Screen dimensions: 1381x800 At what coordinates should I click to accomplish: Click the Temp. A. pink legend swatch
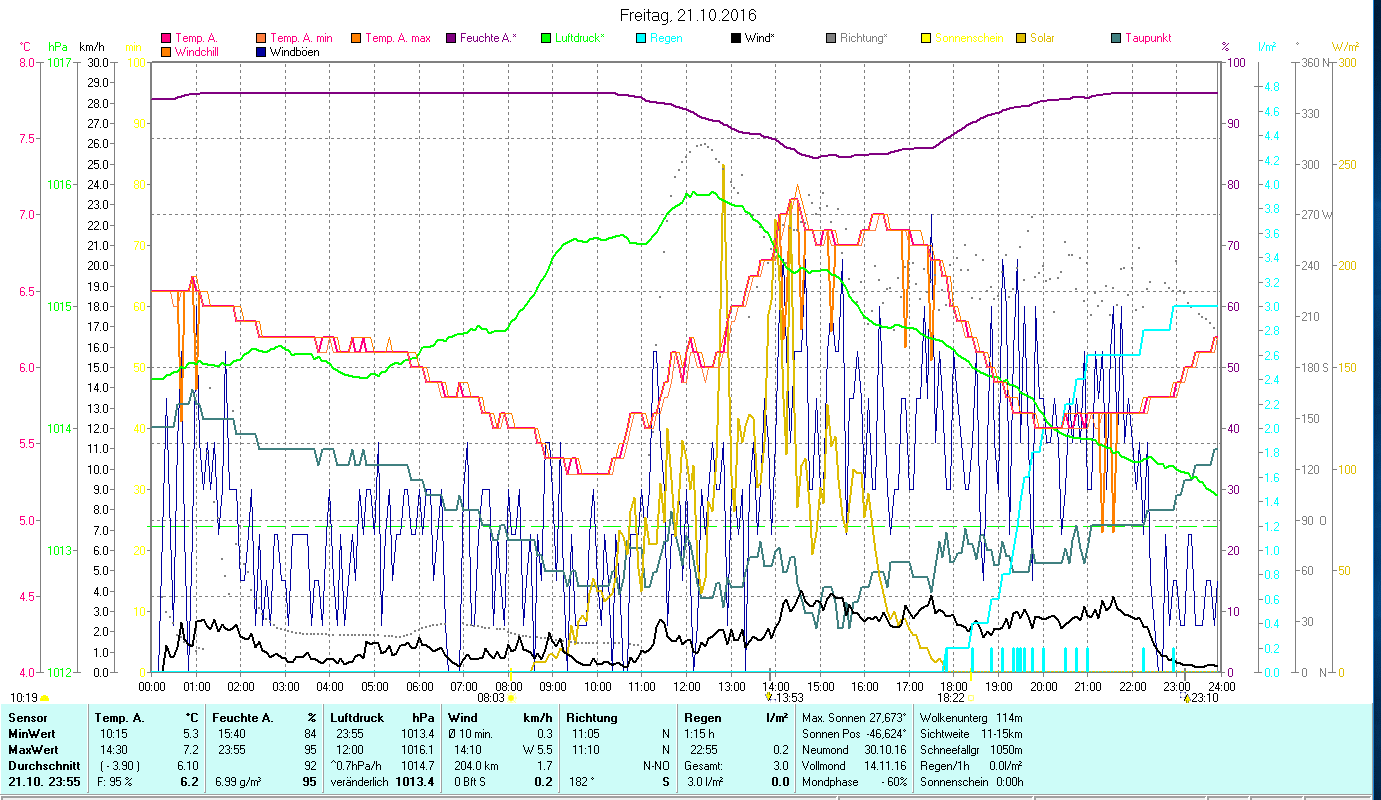point(166,39)
